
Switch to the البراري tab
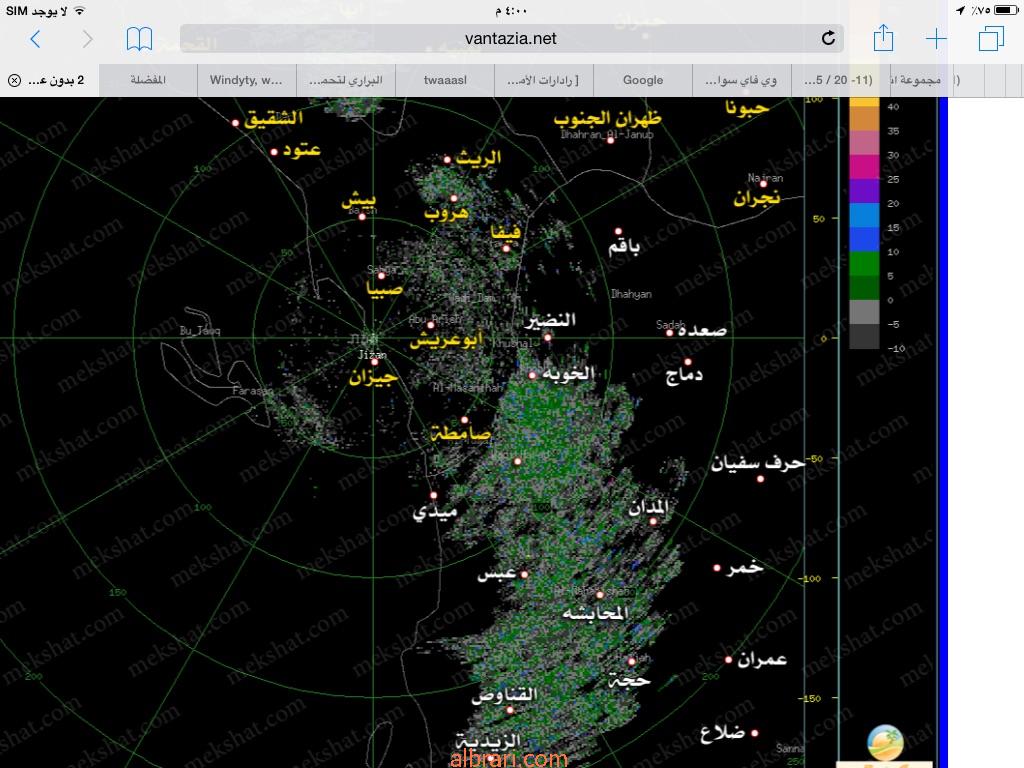[x=346, y=80]
